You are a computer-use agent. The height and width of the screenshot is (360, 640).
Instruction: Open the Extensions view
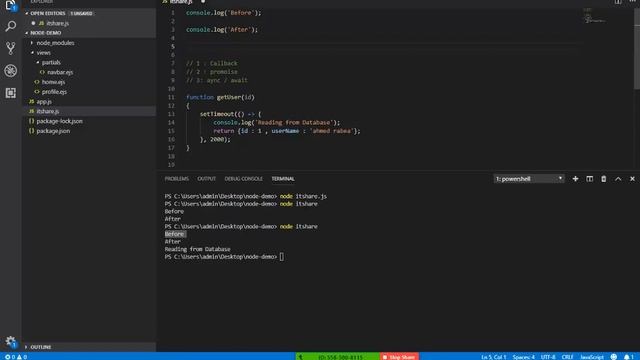(x=11, y=93)
